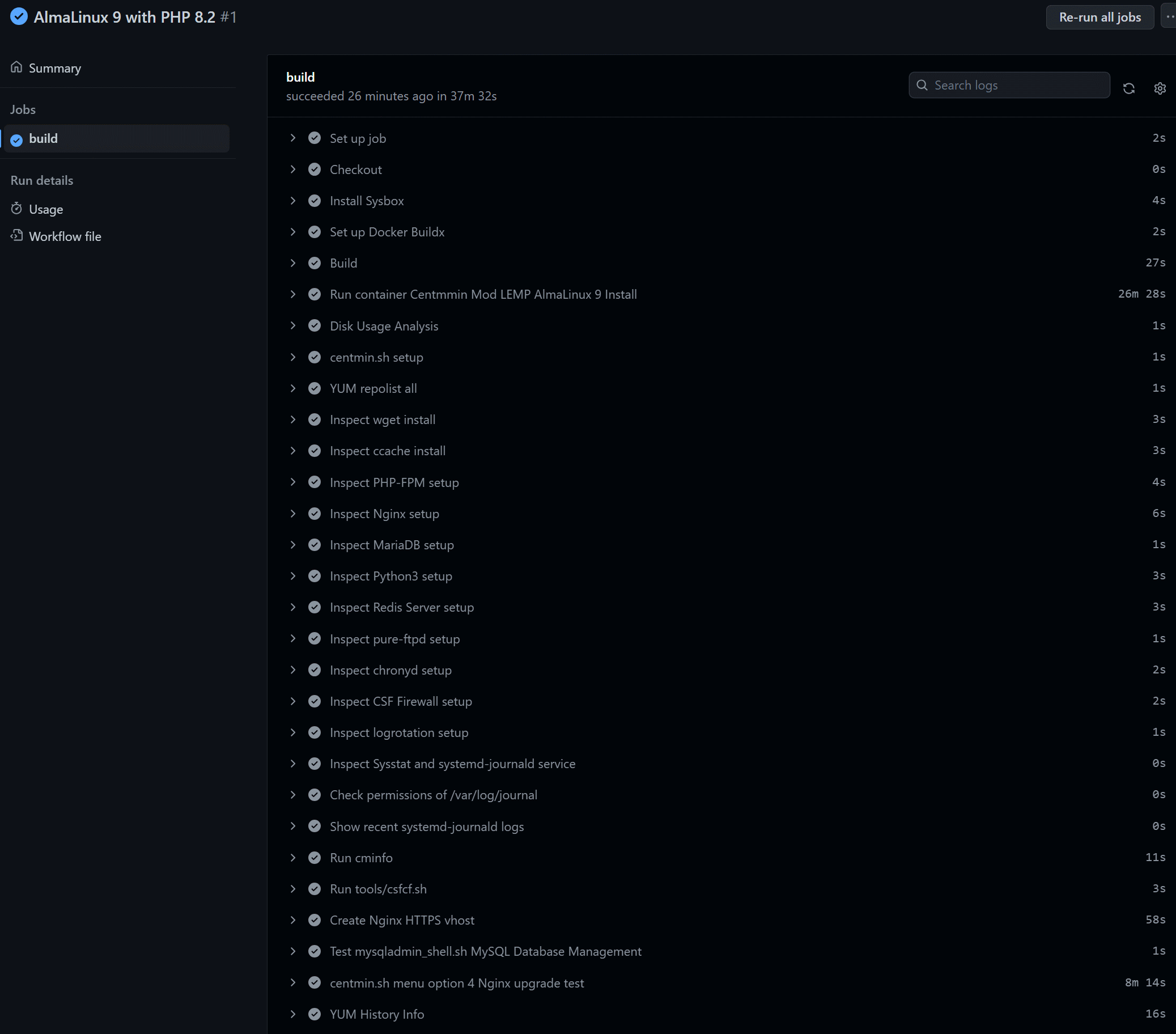Click the success icon for Set up job
Screen dimensions: 1176x1034
pyautogui.click(x=314, y=138)
